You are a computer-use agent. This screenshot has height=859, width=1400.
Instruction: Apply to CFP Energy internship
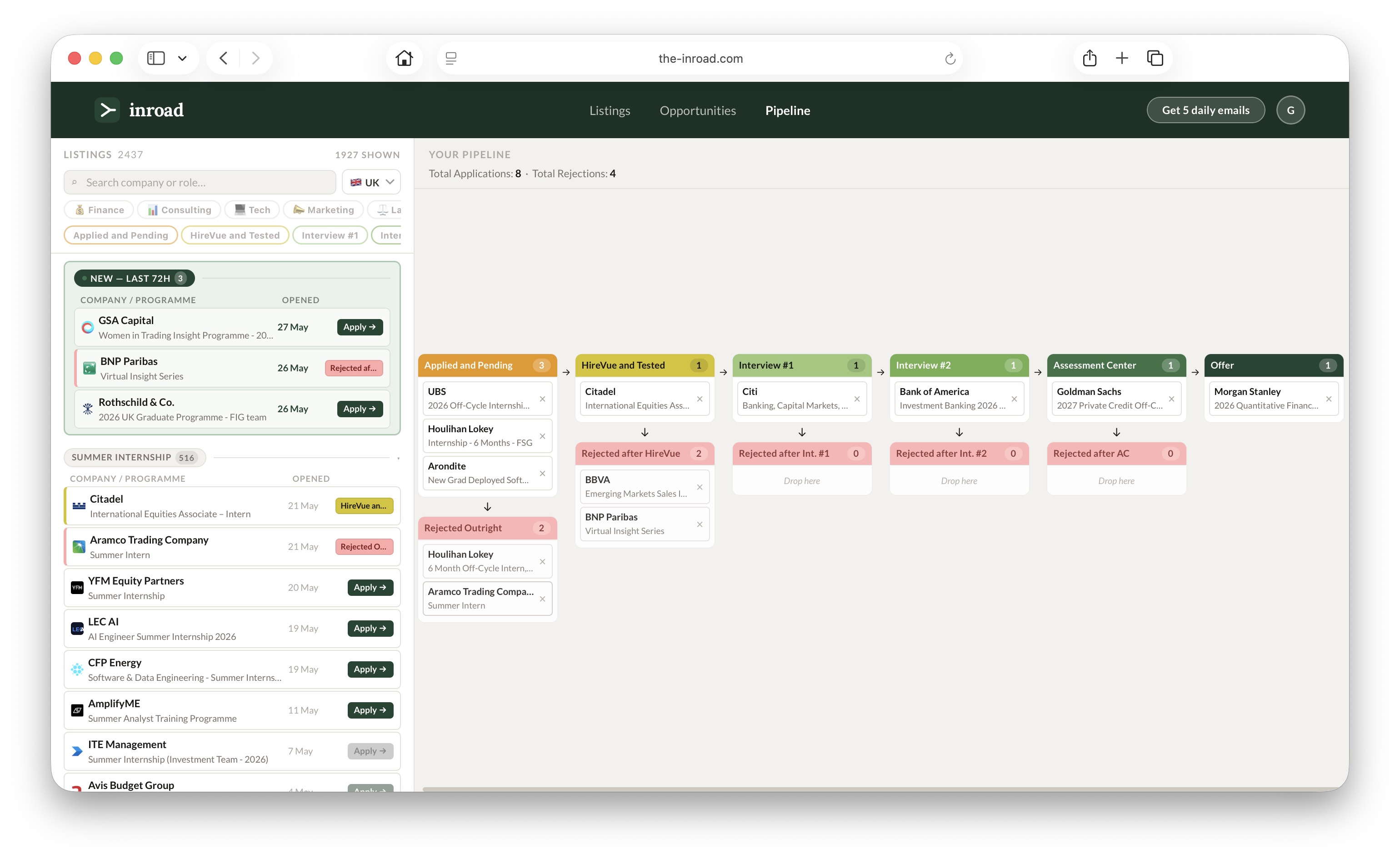coord(370,669)
